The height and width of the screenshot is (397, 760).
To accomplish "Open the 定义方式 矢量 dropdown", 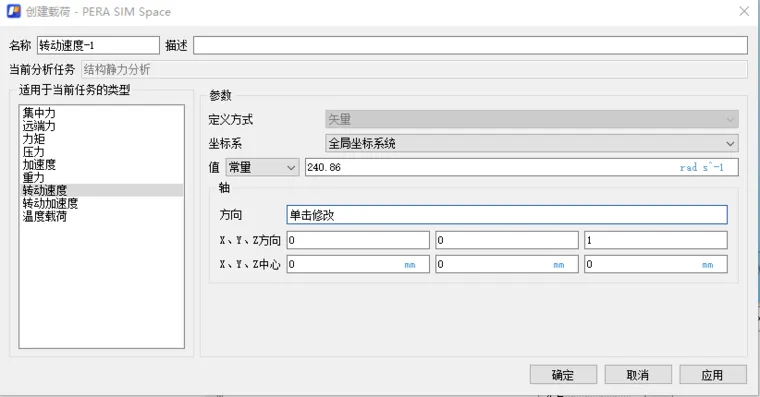I will click(x=532, y=119).
